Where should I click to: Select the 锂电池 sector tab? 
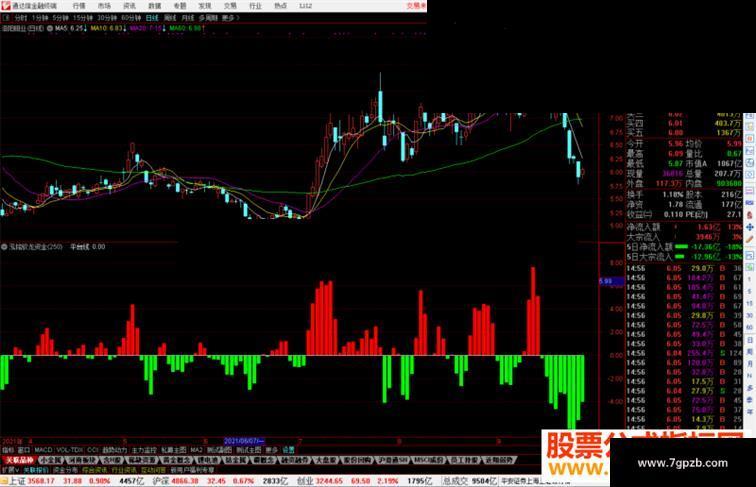207,460
